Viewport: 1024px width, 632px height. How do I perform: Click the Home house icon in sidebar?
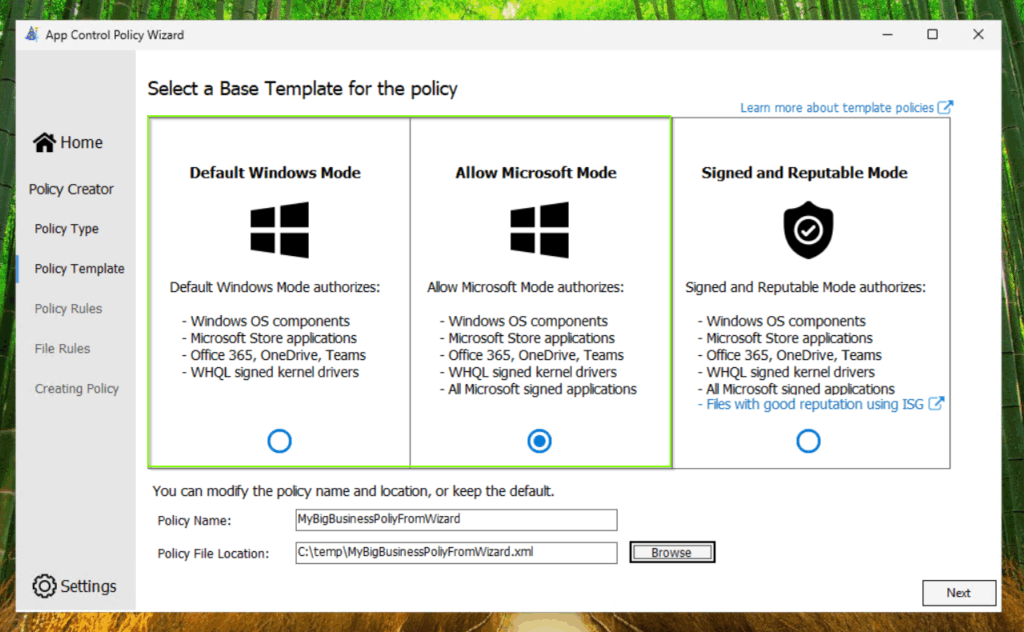point(44,143)
